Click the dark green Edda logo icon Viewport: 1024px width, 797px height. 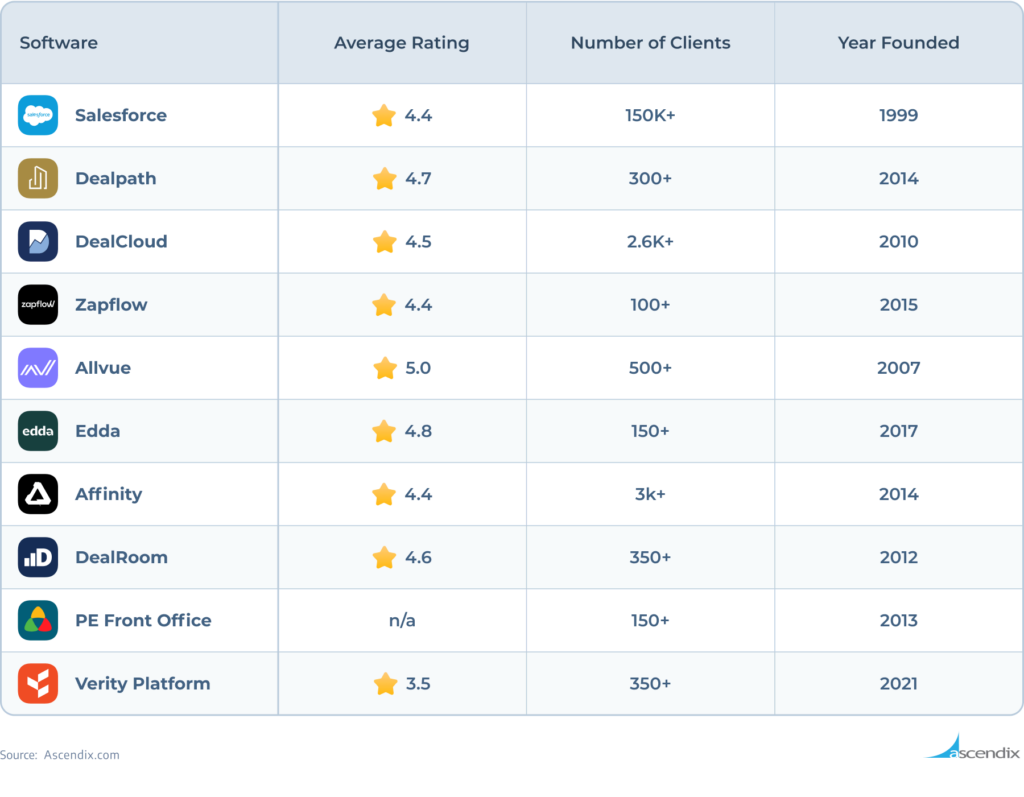click(38, 431)
